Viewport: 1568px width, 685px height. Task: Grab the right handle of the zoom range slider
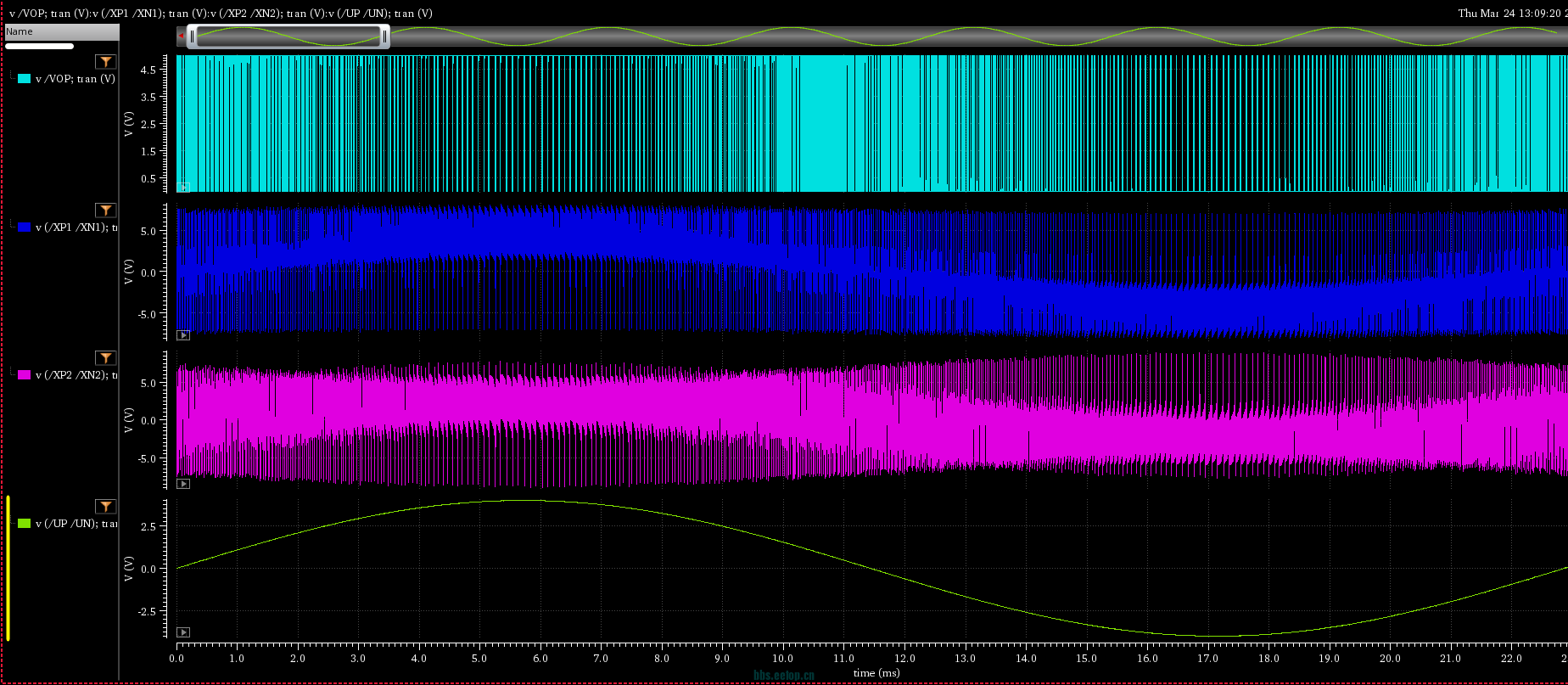(384, 36)
